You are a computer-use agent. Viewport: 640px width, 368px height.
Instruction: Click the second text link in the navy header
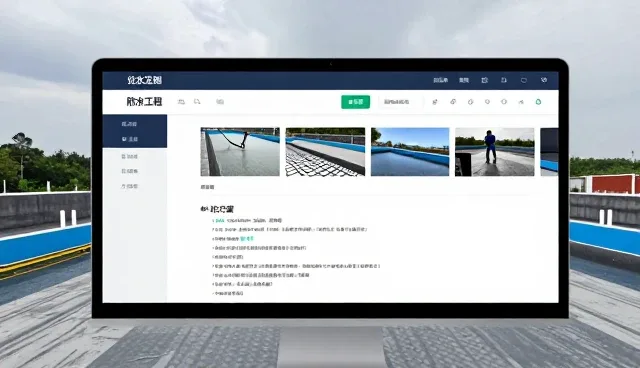pyautogui.click(x=464, y=80)
